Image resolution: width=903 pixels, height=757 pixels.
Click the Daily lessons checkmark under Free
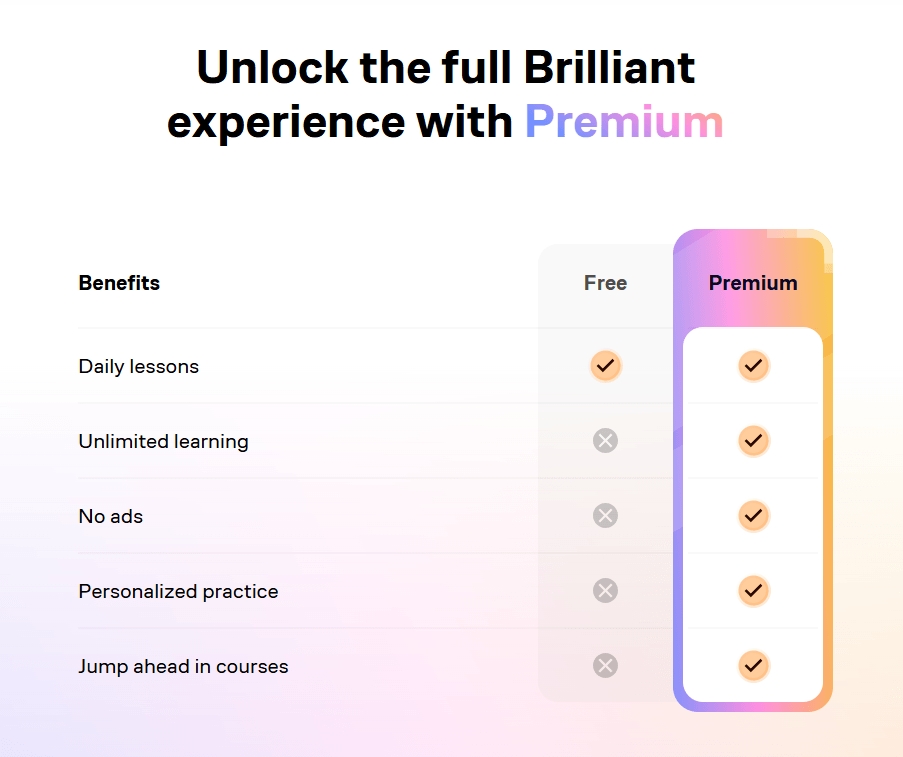click(x=605, y=366)
